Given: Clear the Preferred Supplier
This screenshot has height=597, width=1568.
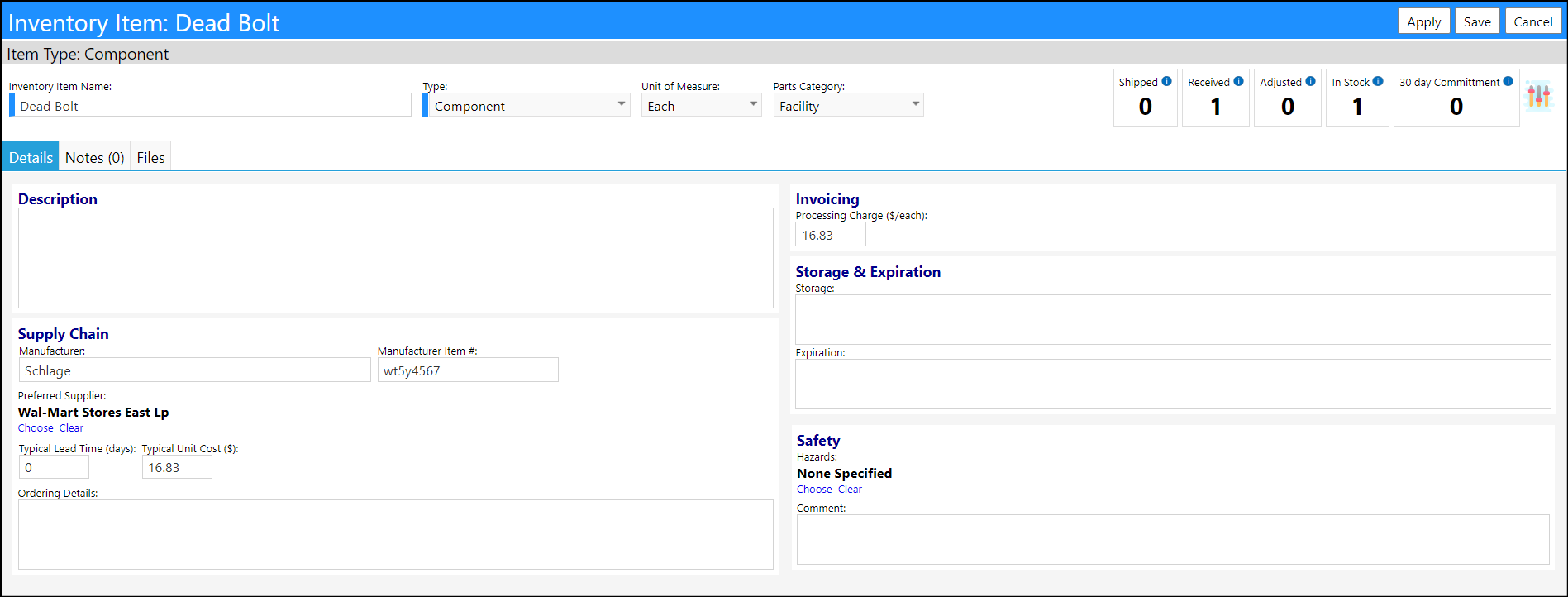Looking at the screenshot, I should click(71, 427).
